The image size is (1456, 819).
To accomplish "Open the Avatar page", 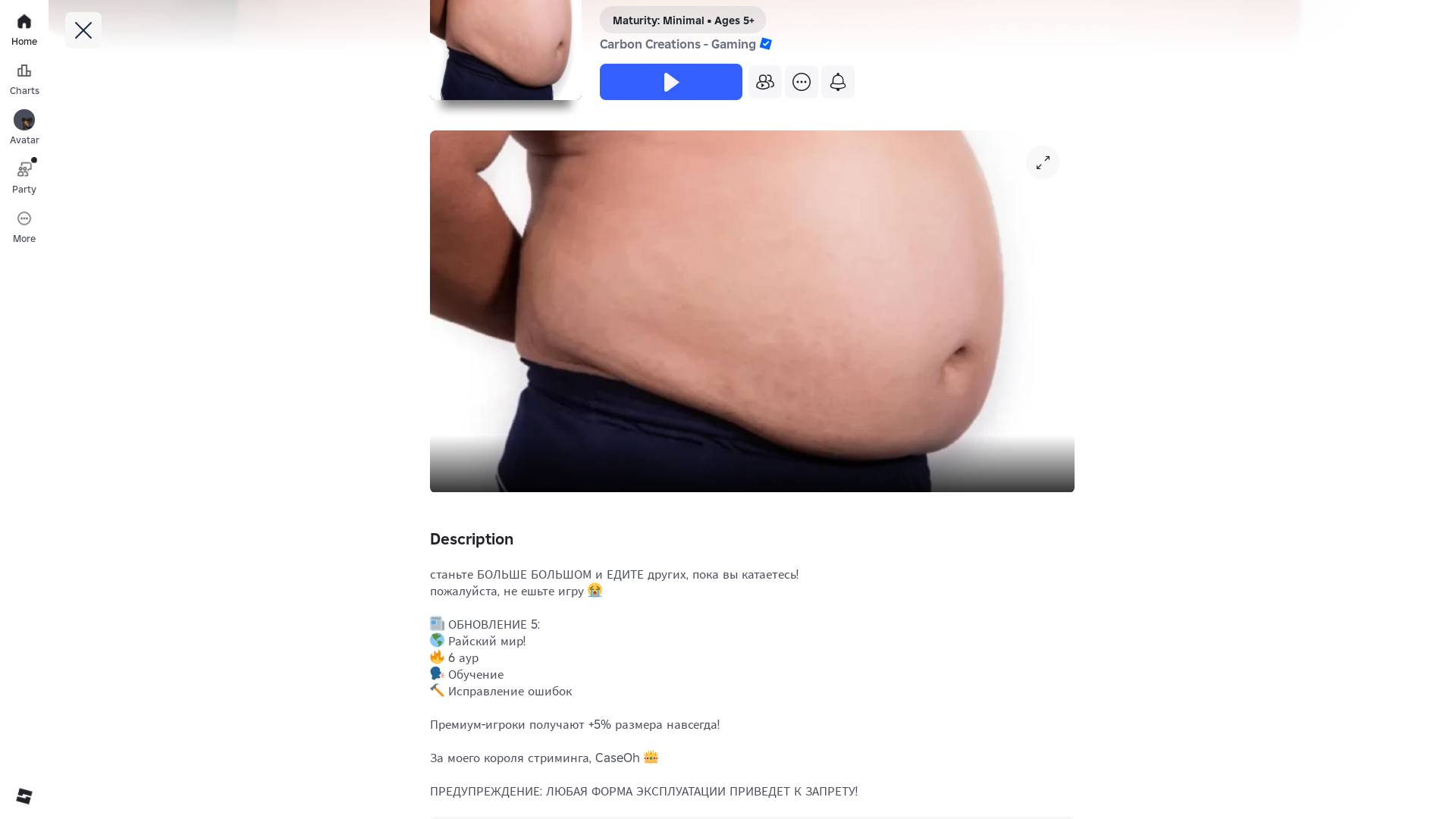I will coord(24,128).
